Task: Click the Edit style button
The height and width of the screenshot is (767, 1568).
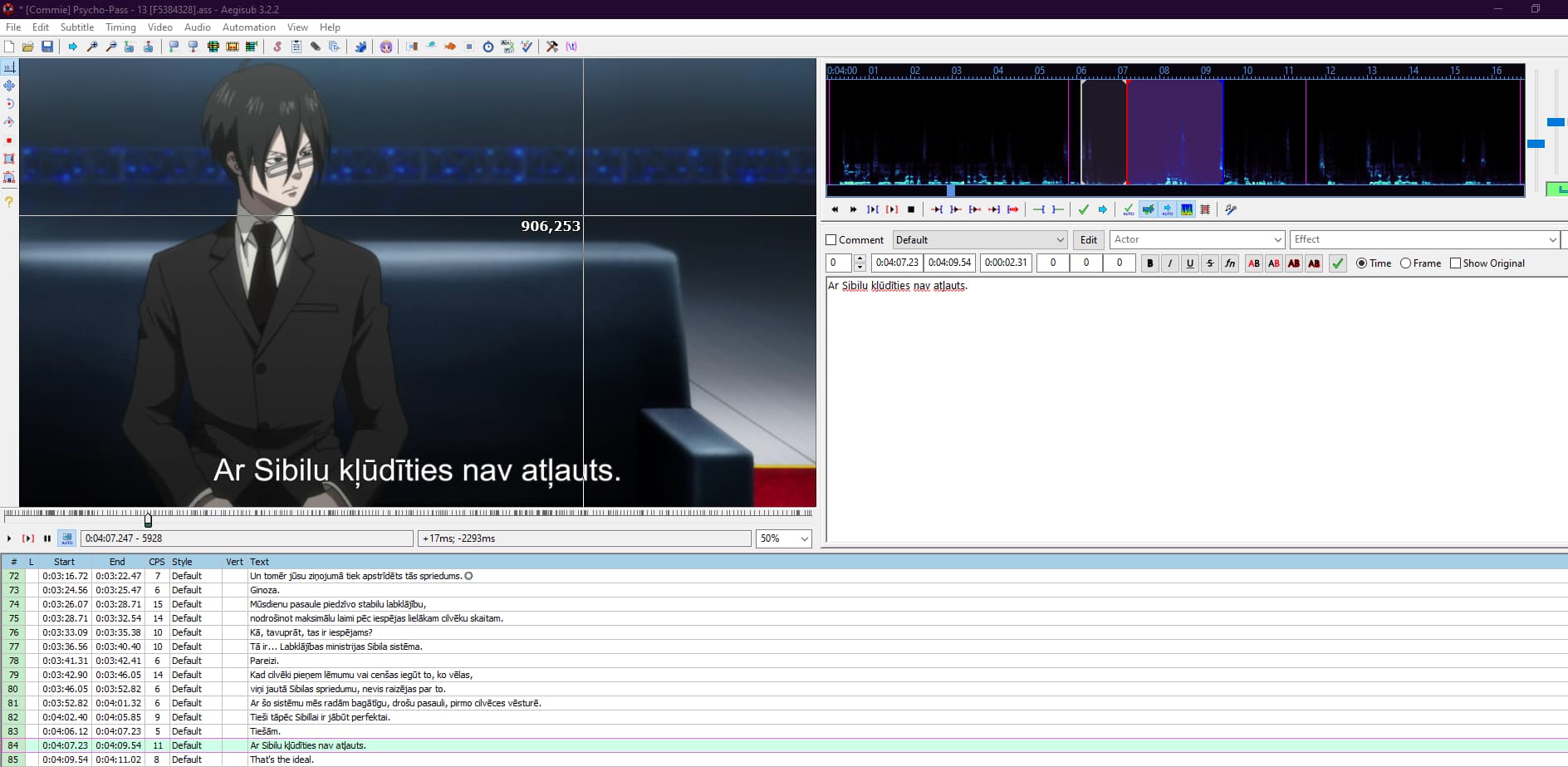Action: 1088,240
